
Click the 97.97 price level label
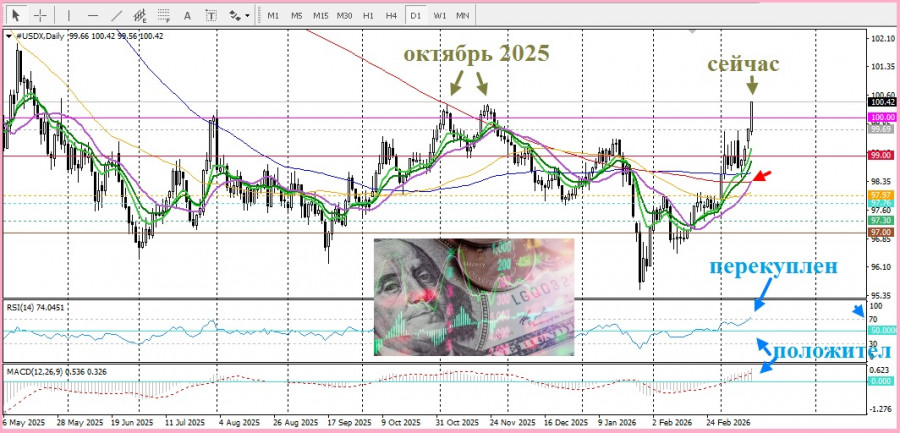(882, 195)
